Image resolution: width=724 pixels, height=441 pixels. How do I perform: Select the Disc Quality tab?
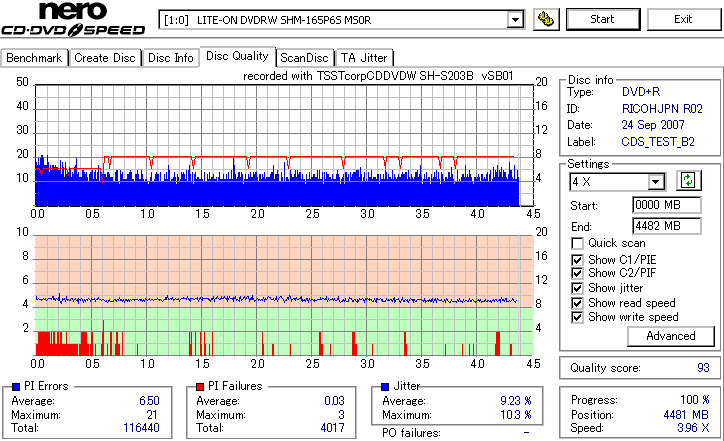pos(237,56)
